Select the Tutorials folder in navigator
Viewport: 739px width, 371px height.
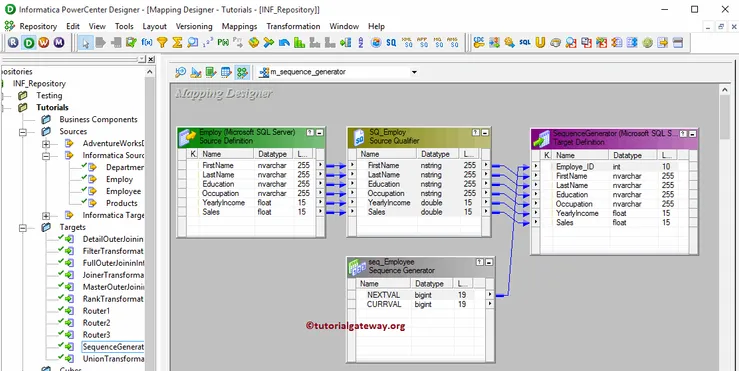(x=52, y=107)
